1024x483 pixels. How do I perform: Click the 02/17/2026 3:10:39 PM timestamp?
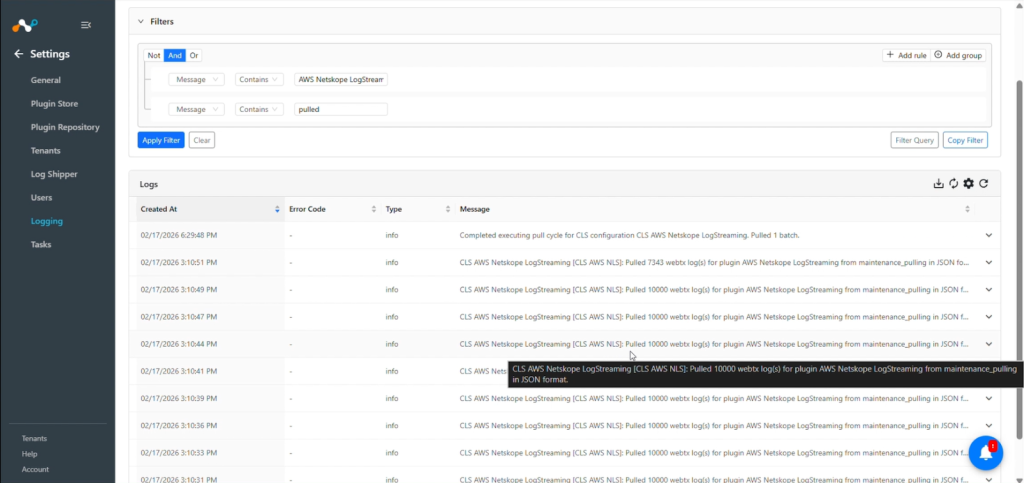179,399
